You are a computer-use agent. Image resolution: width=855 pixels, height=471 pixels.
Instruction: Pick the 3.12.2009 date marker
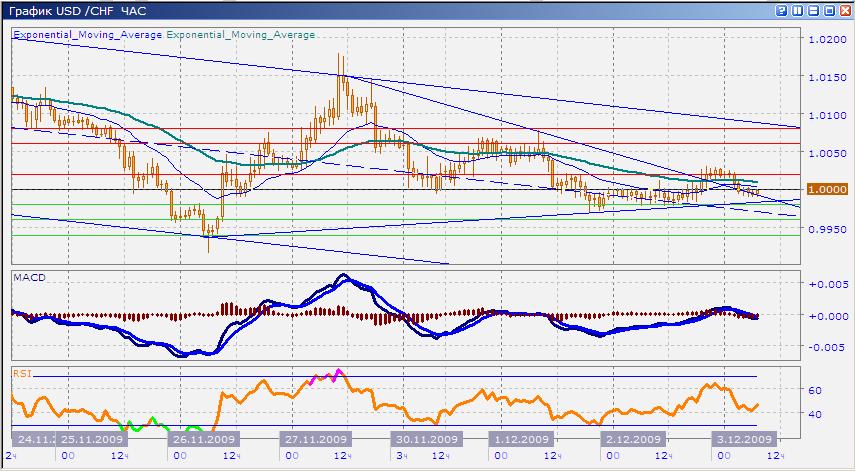coord(743,439)
